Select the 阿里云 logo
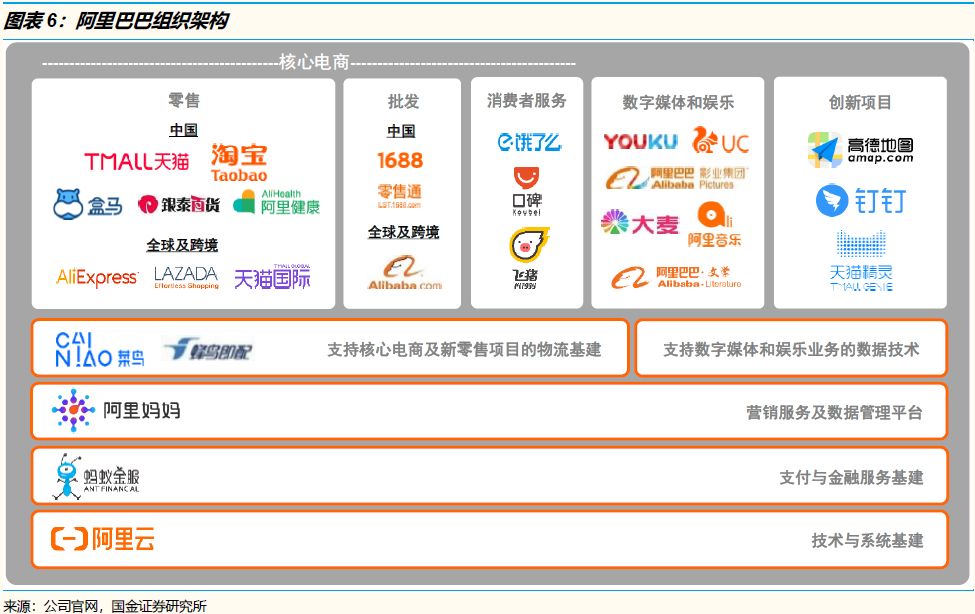This screenshot has height=614, width=975. pos(103,539)
